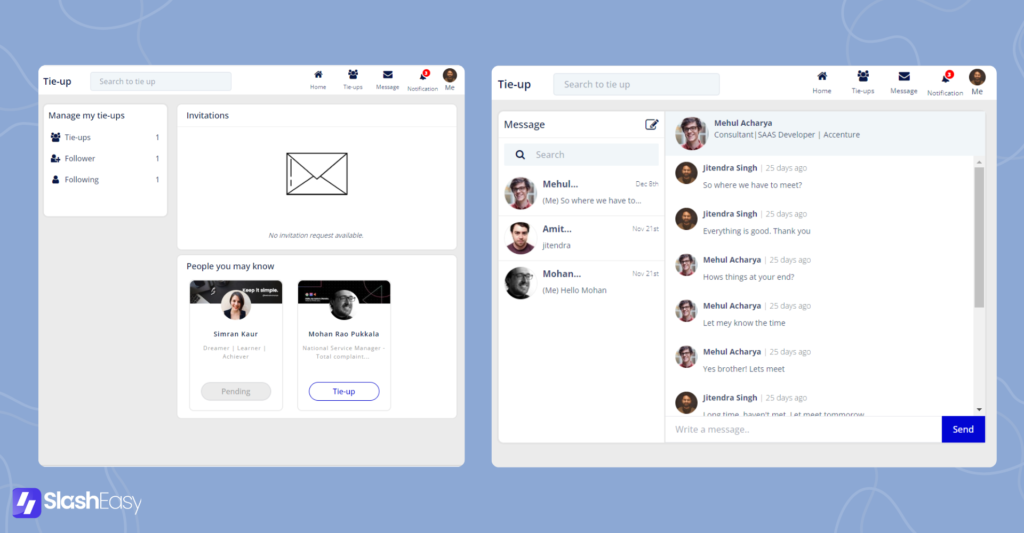This screenshot has height=533, width=1024.
Task: Open Home icon in the left window
Action: [318, 75]
